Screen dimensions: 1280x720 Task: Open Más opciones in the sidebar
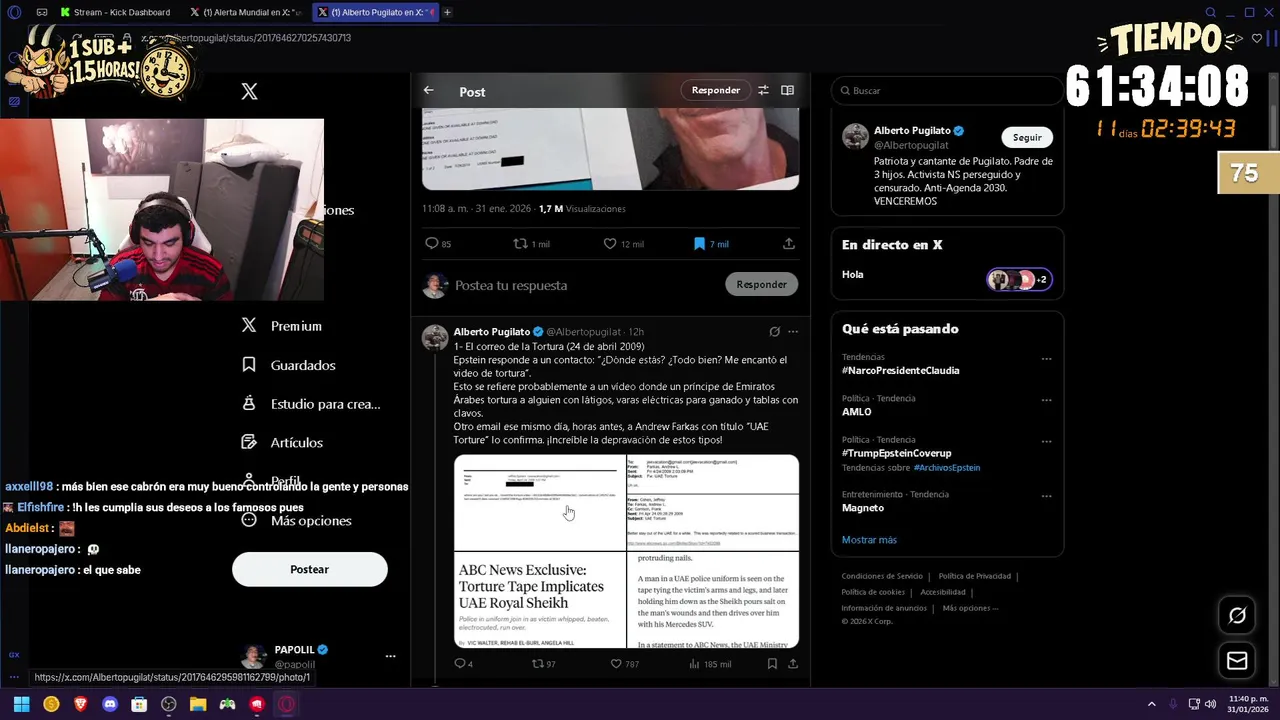tap(297, 521)
